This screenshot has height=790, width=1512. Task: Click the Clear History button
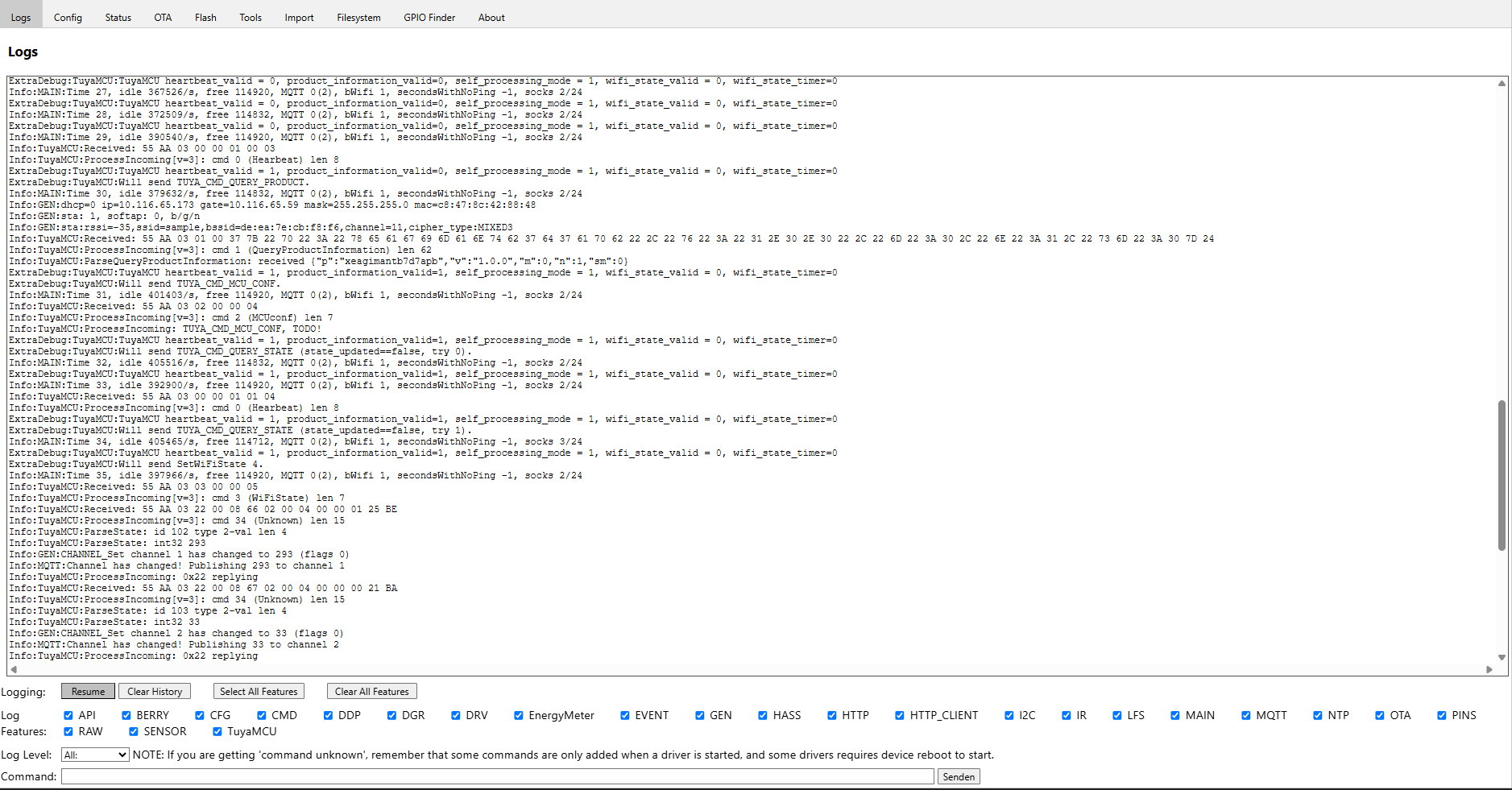155,691
